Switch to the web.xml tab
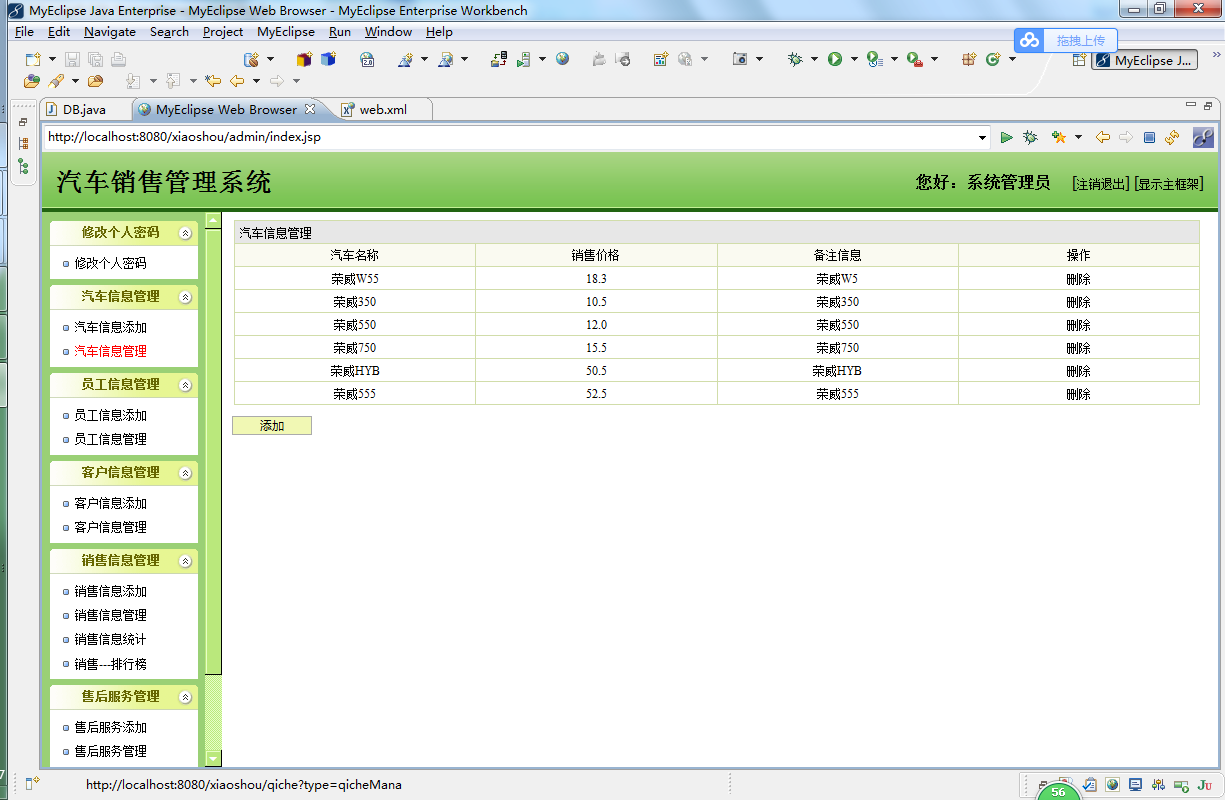Screen dimensions: 1225x800 [383, 109]
